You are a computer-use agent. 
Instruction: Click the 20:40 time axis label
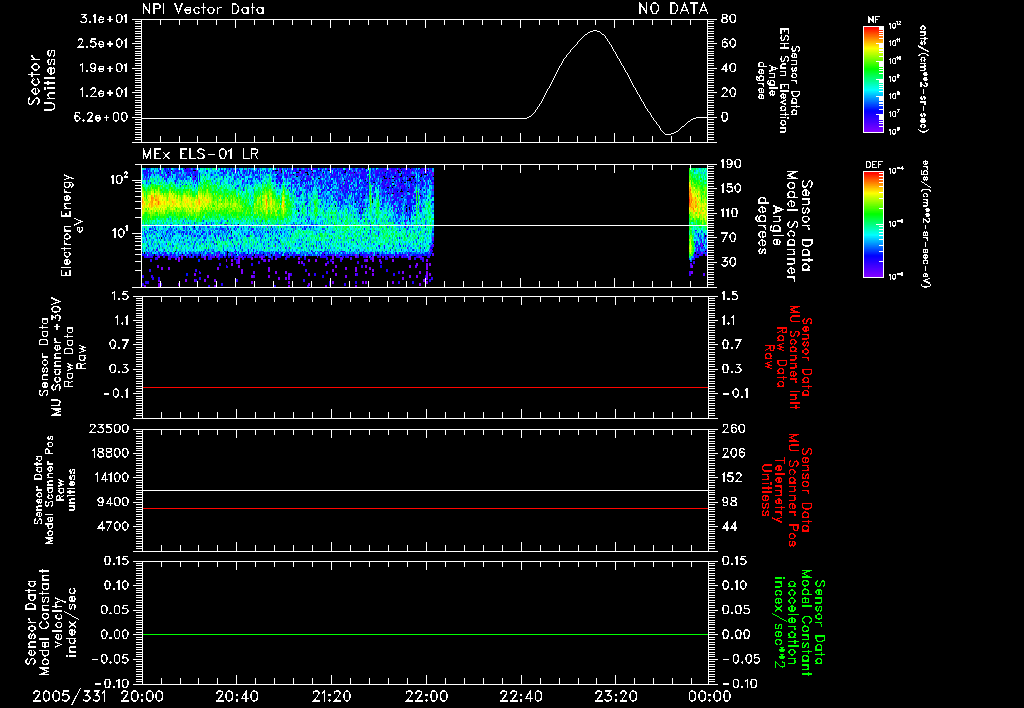(x=236, y=696)
